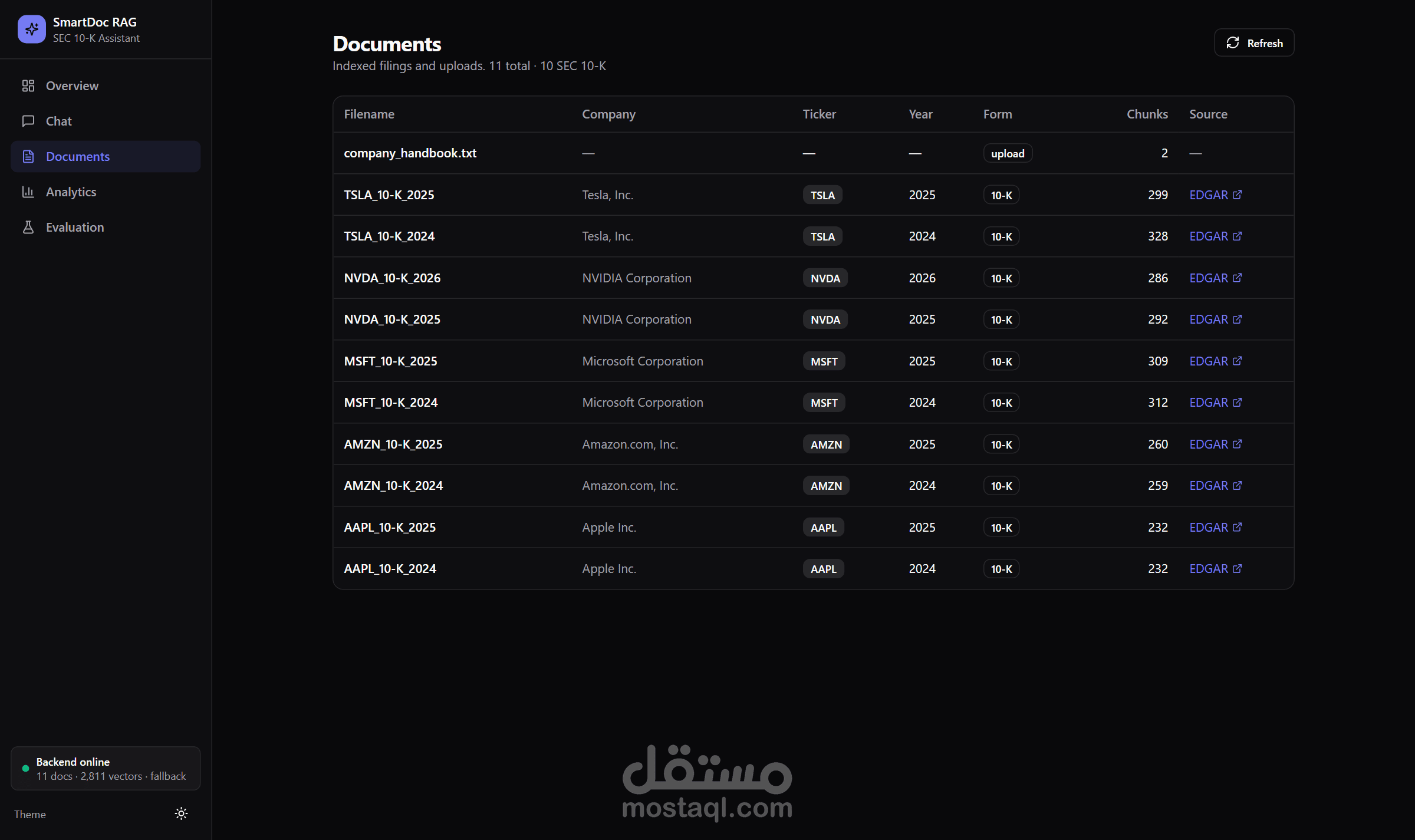The width and height of the screenshot is (1415, 840).
Task: Select the AAPL_10-K_2025 filename
Action: pyautogui.click(x=390, y=528)
